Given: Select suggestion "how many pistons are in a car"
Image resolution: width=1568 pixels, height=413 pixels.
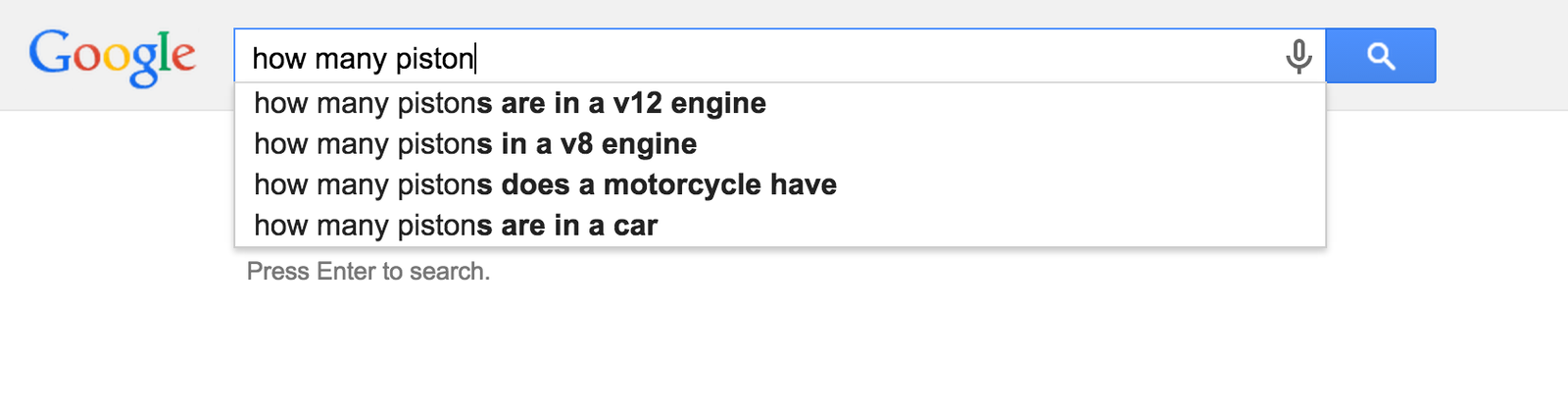Looking at the screenshot, I should tap(456, 226).
